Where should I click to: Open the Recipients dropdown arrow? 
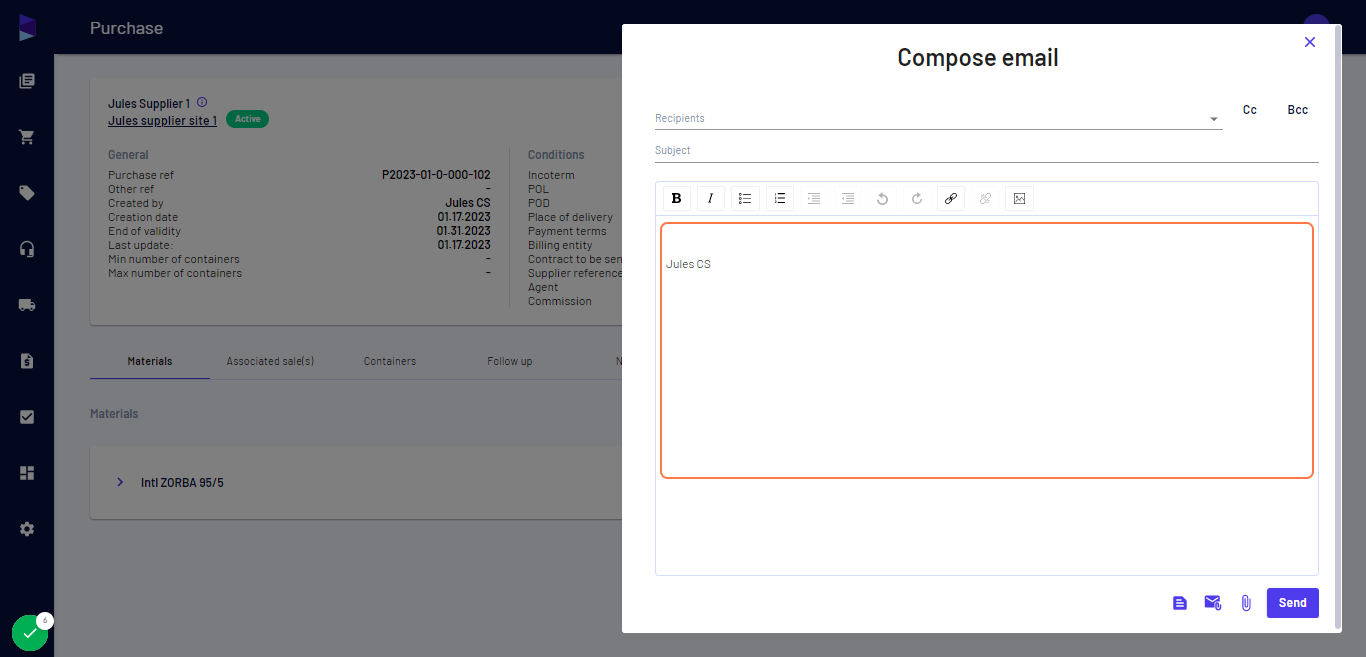pyautogui.click(x=1214, y=119)
